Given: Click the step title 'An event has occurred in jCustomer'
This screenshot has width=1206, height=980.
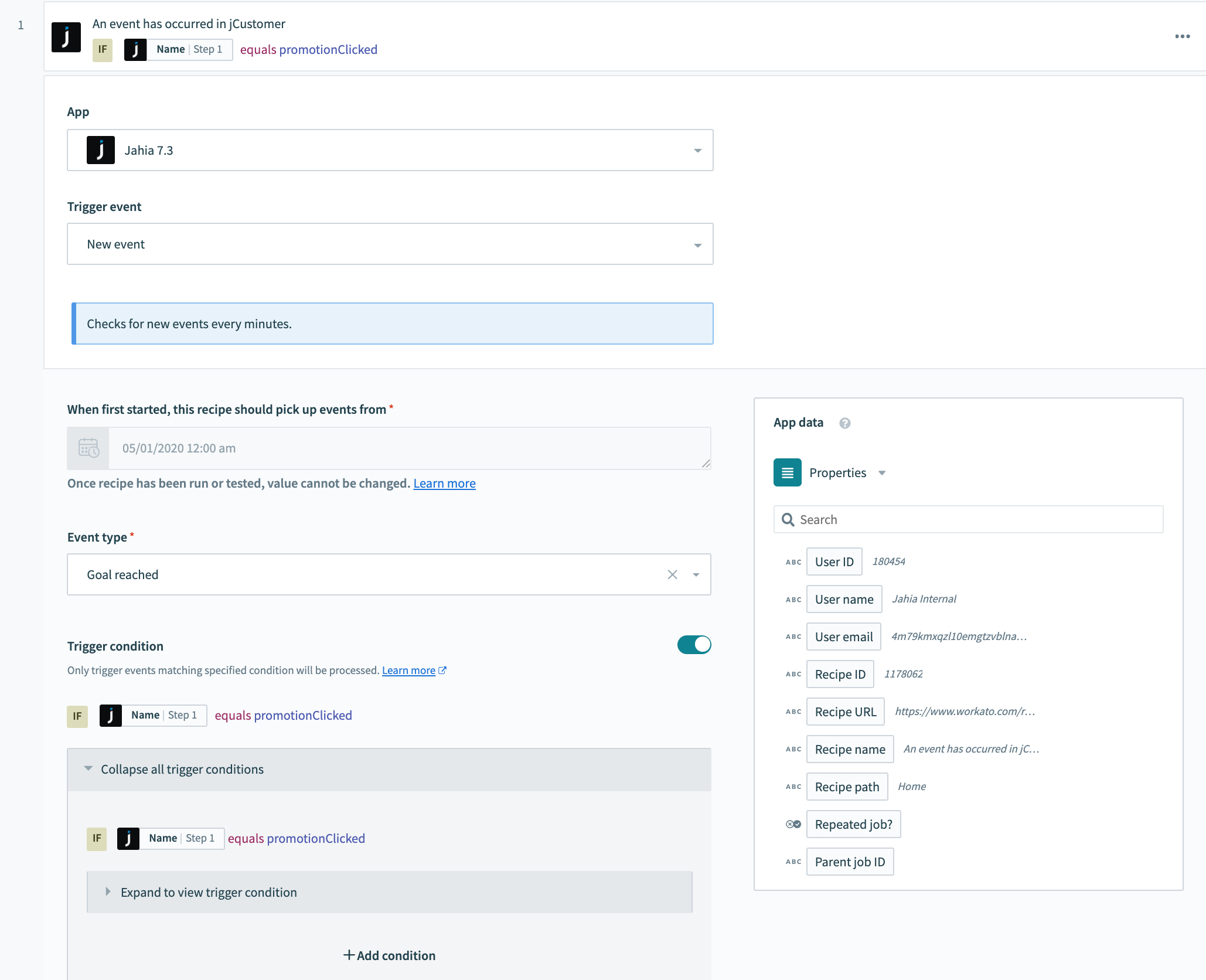Looking at the screenshot, I should pyautogui.click(x=189, y=24).
